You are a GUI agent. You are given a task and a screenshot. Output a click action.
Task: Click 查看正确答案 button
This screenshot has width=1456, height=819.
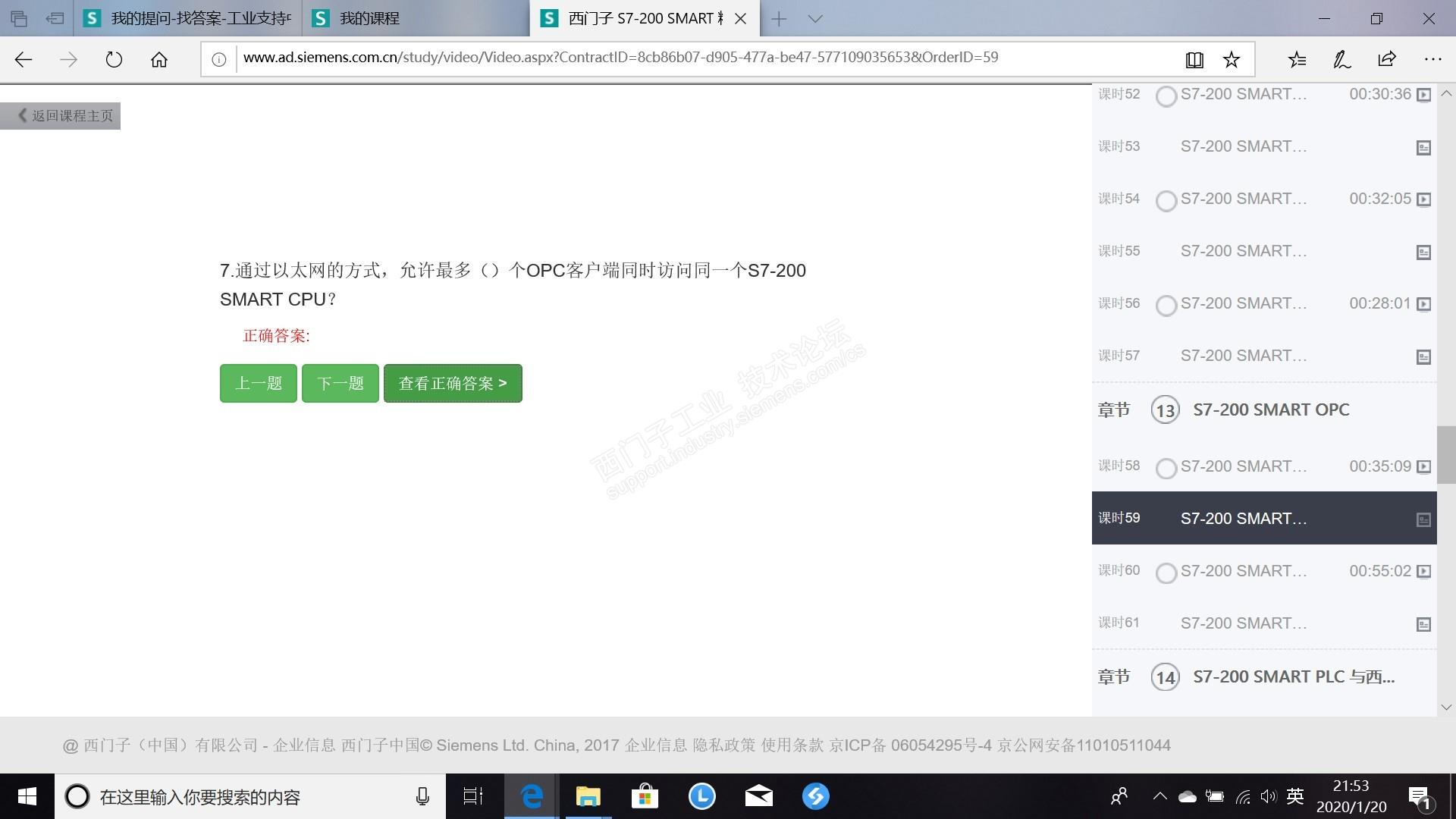tap(453, 384)
